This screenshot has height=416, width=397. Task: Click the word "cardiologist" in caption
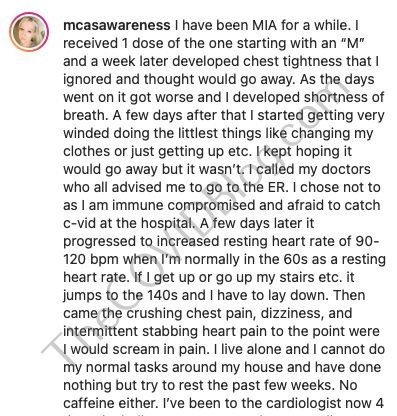click(x=299, y=404)
